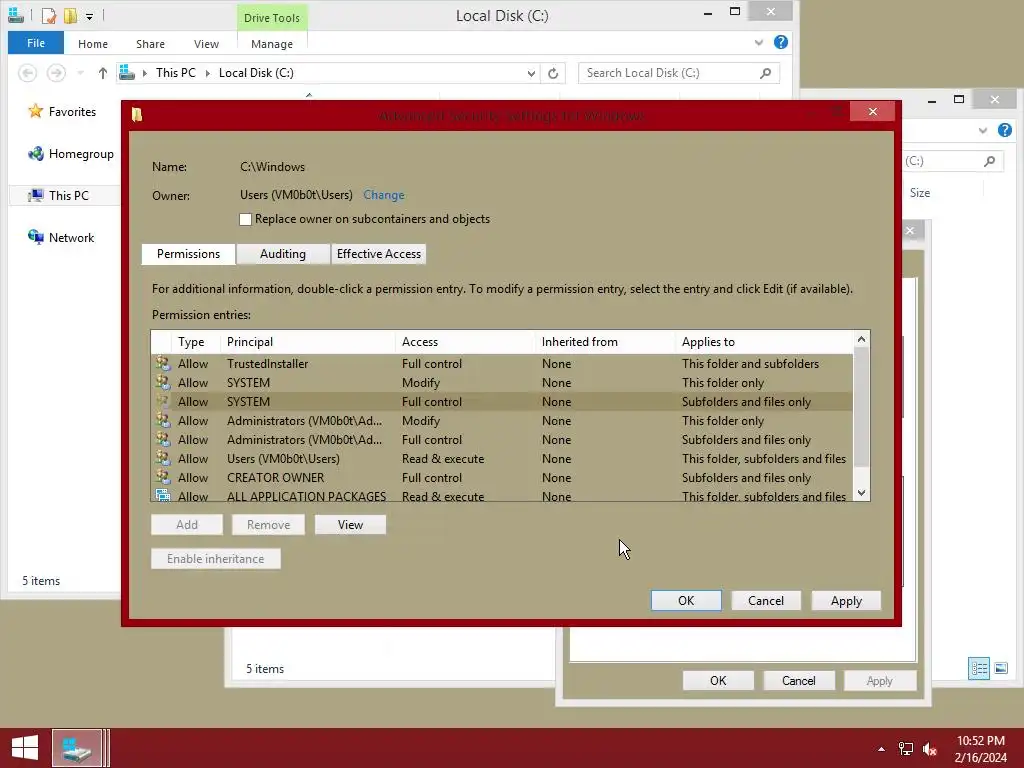Click the Properties quick access toolbar icon
This screenshot has width=1024, height=768.
(x=48, y=15)
